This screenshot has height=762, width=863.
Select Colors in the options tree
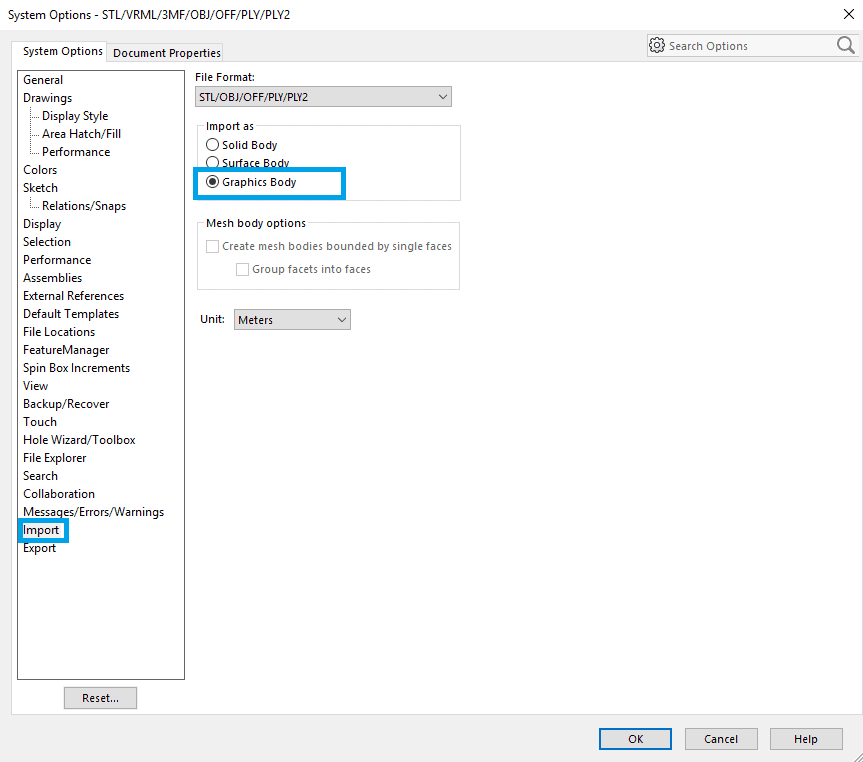(40, 170)
